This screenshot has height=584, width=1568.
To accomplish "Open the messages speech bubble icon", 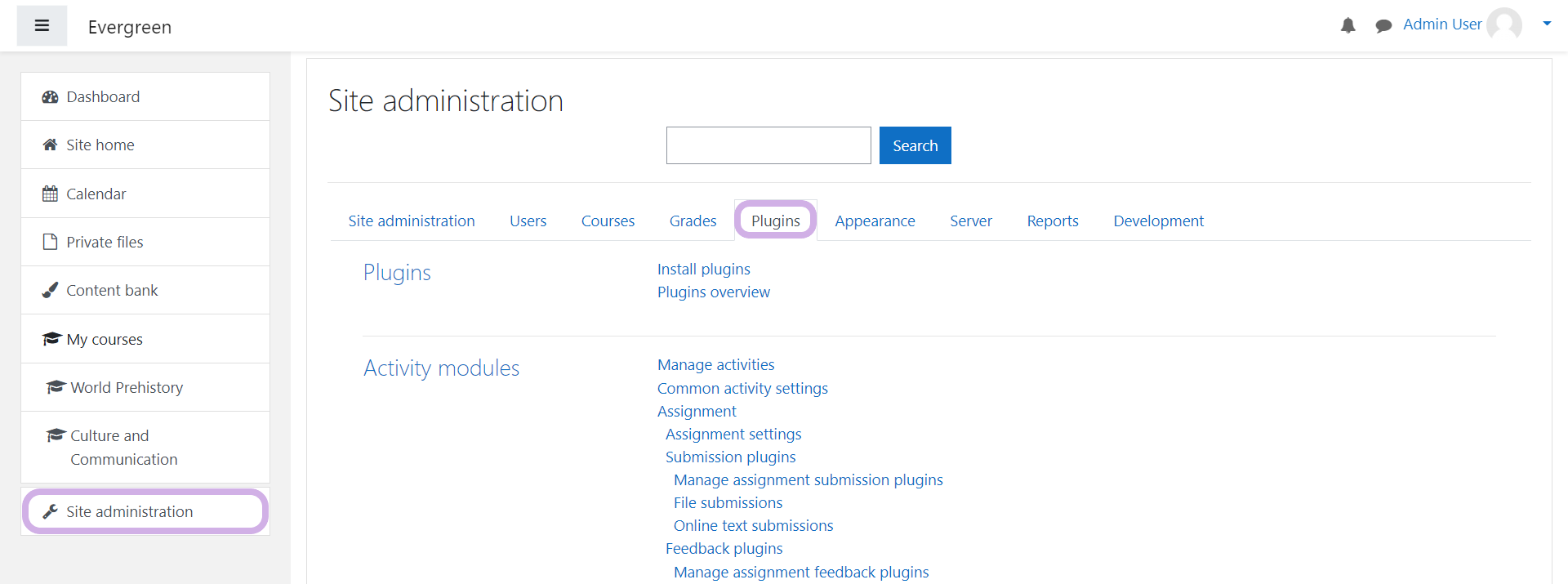I will (1383, 26).
